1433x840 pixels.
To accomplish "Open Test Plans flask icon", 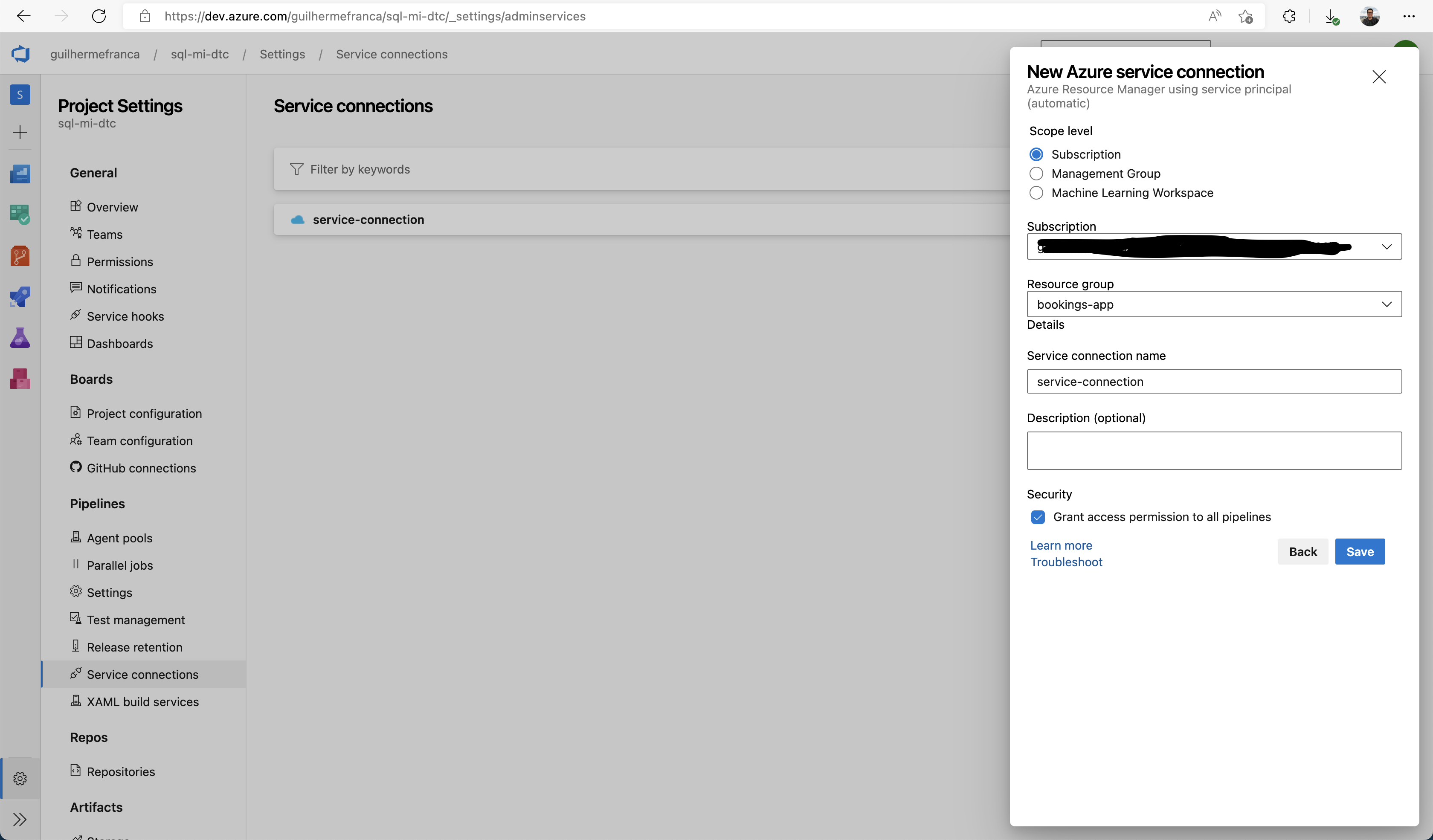I will (20, 338).
